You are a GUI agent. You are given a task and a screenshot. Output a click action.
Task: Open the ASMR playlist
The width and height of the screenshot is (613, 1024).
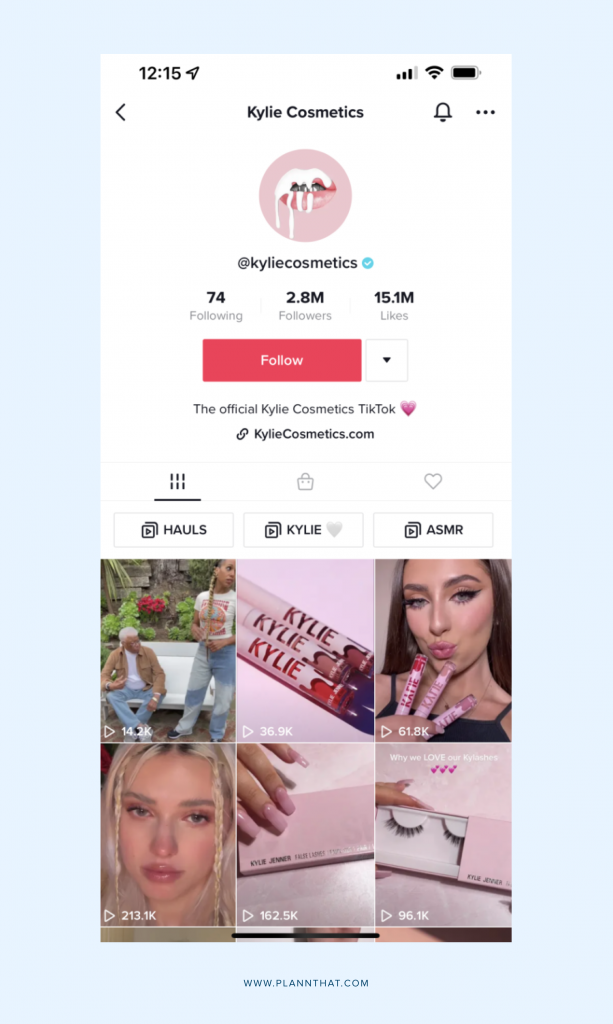(x=433, y=530)
